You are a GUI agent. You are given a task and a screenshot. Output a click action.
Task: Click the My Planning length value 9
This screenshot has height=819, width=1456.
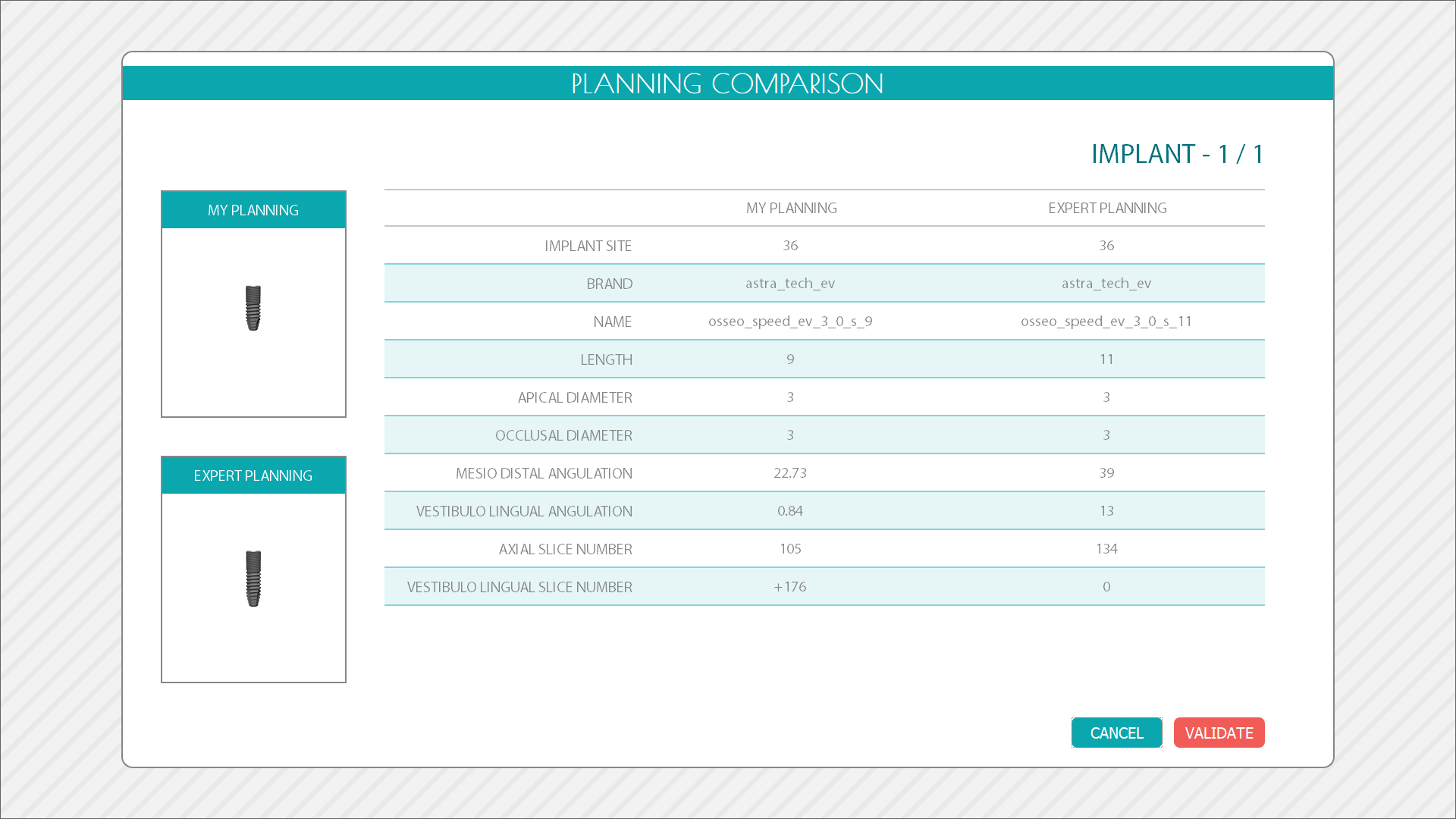[x=790, y=359]
